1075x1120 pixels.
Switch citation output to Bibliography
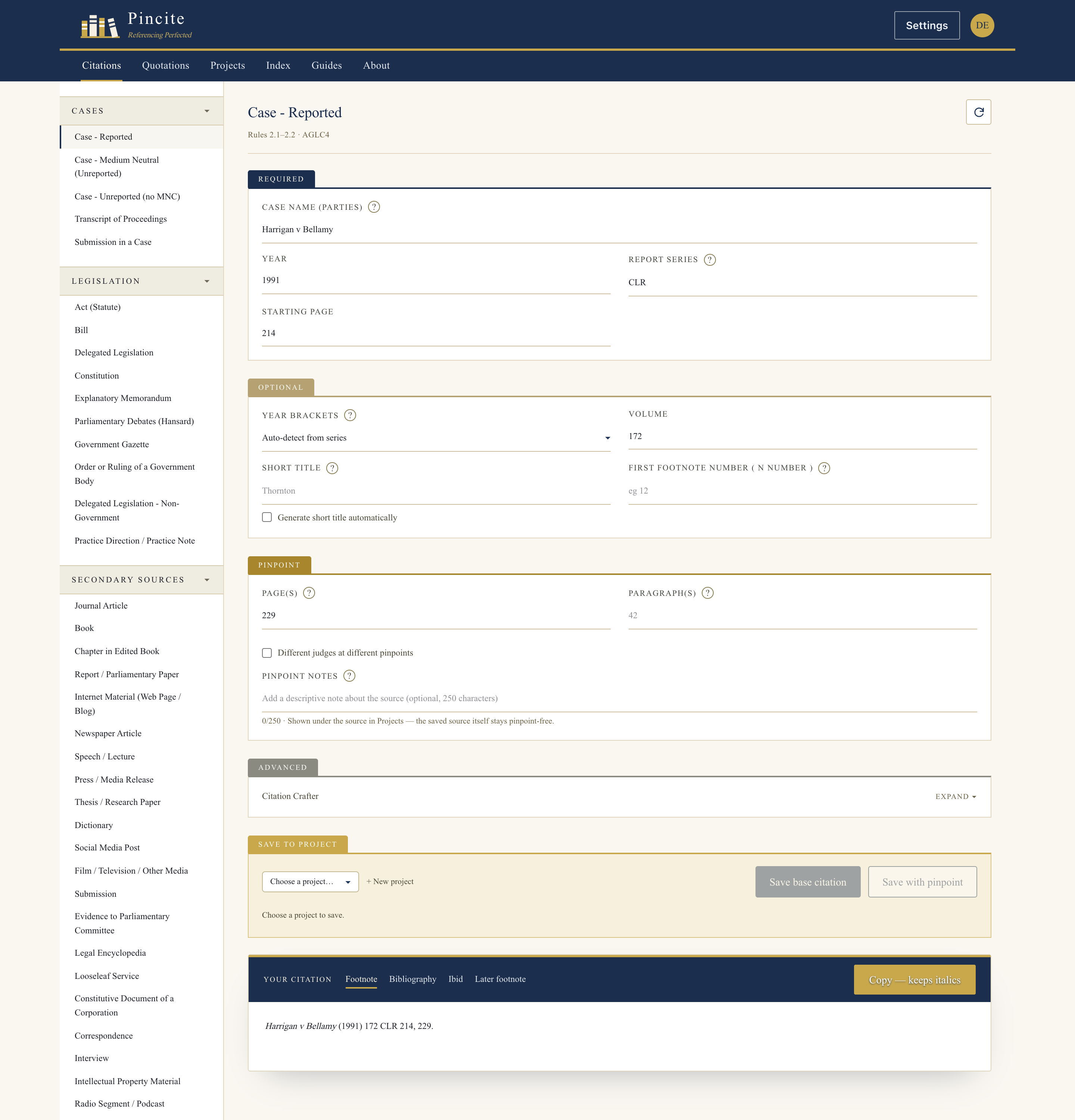[412, 979]
